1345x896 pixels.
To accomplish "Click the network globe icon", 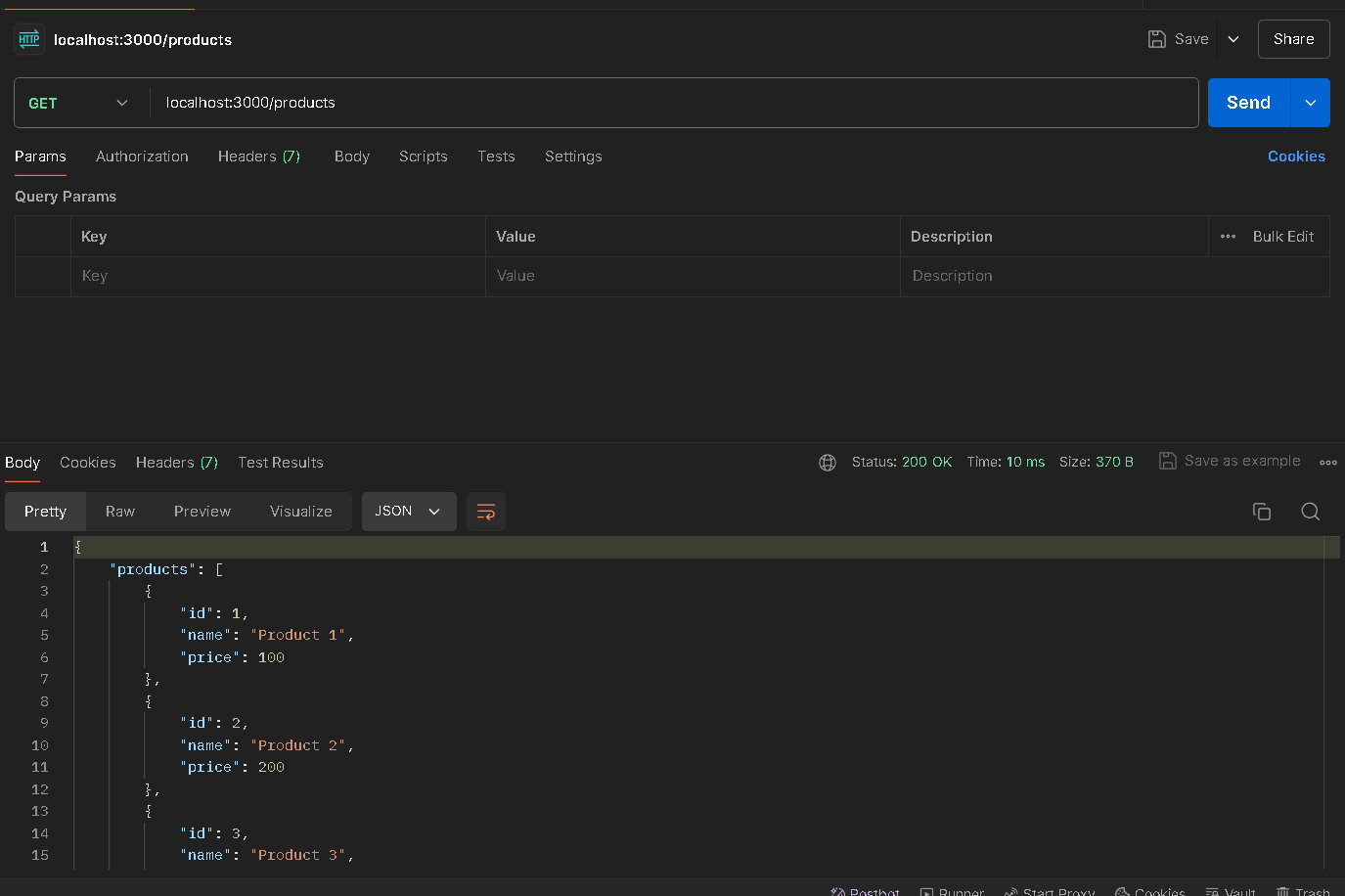I will [x=828, y=463].
